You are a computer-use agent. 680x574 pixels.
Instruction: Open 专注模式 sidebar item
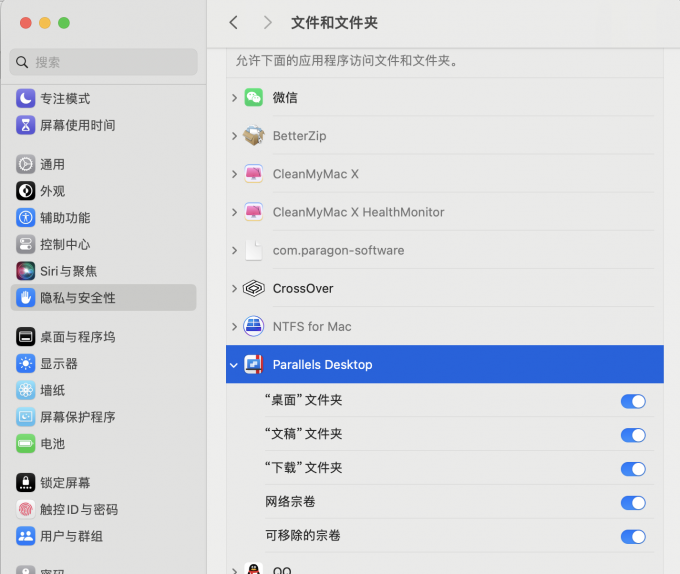pyautogui.click(x=103, y=98)
